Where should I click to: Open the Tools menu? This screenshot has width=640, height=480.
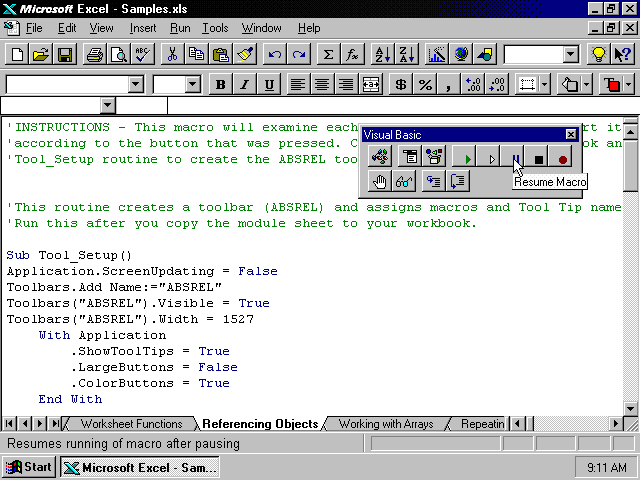click(215, 28)
